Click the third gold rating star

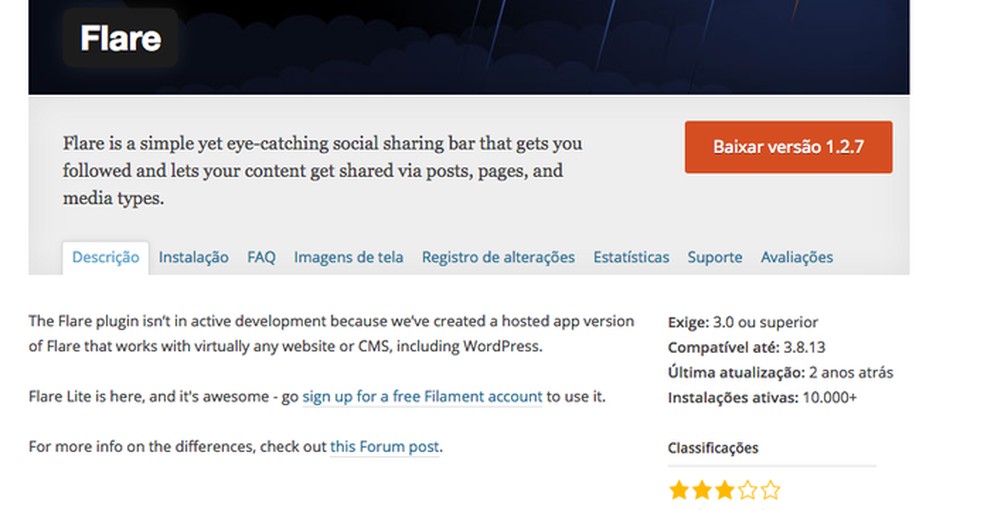point(725,490)
